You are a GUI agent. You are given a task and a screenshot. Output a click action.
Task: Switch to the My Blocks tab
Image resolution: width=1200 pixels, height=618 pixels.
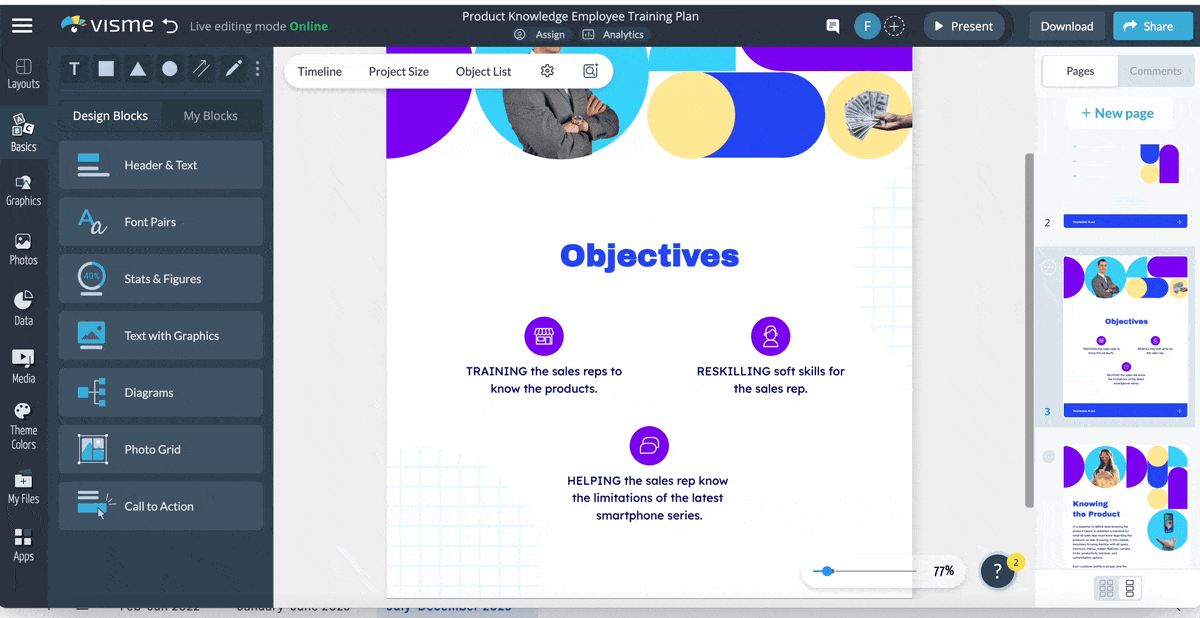pyautogui.click(x=210, y=116)
